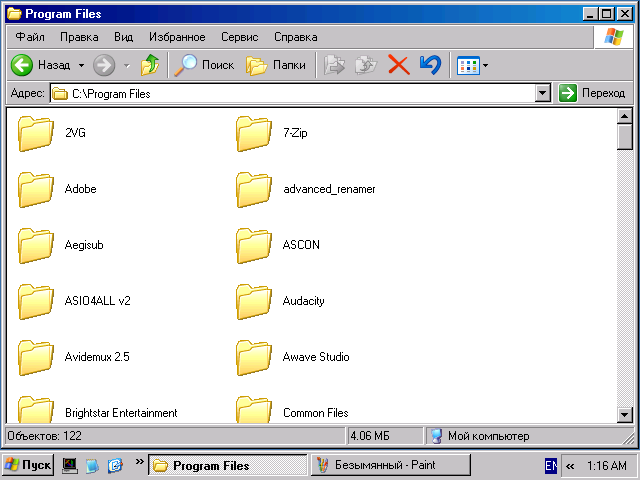
Task: Click the scrollbar up arrow
Action: (624, 116)
